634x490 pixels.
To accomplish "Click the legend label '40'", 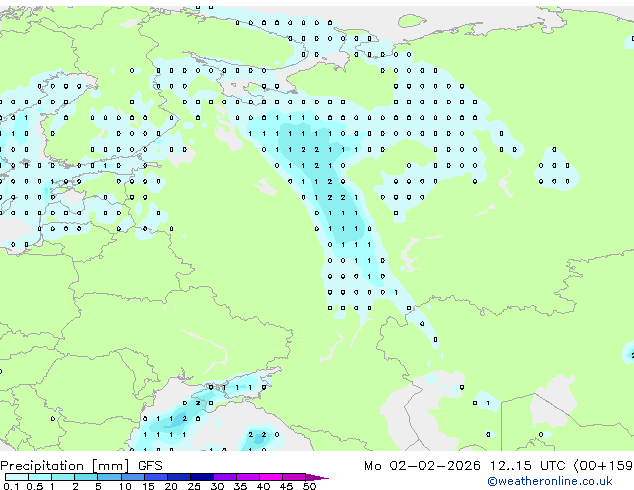I will (x=263, y=486).
